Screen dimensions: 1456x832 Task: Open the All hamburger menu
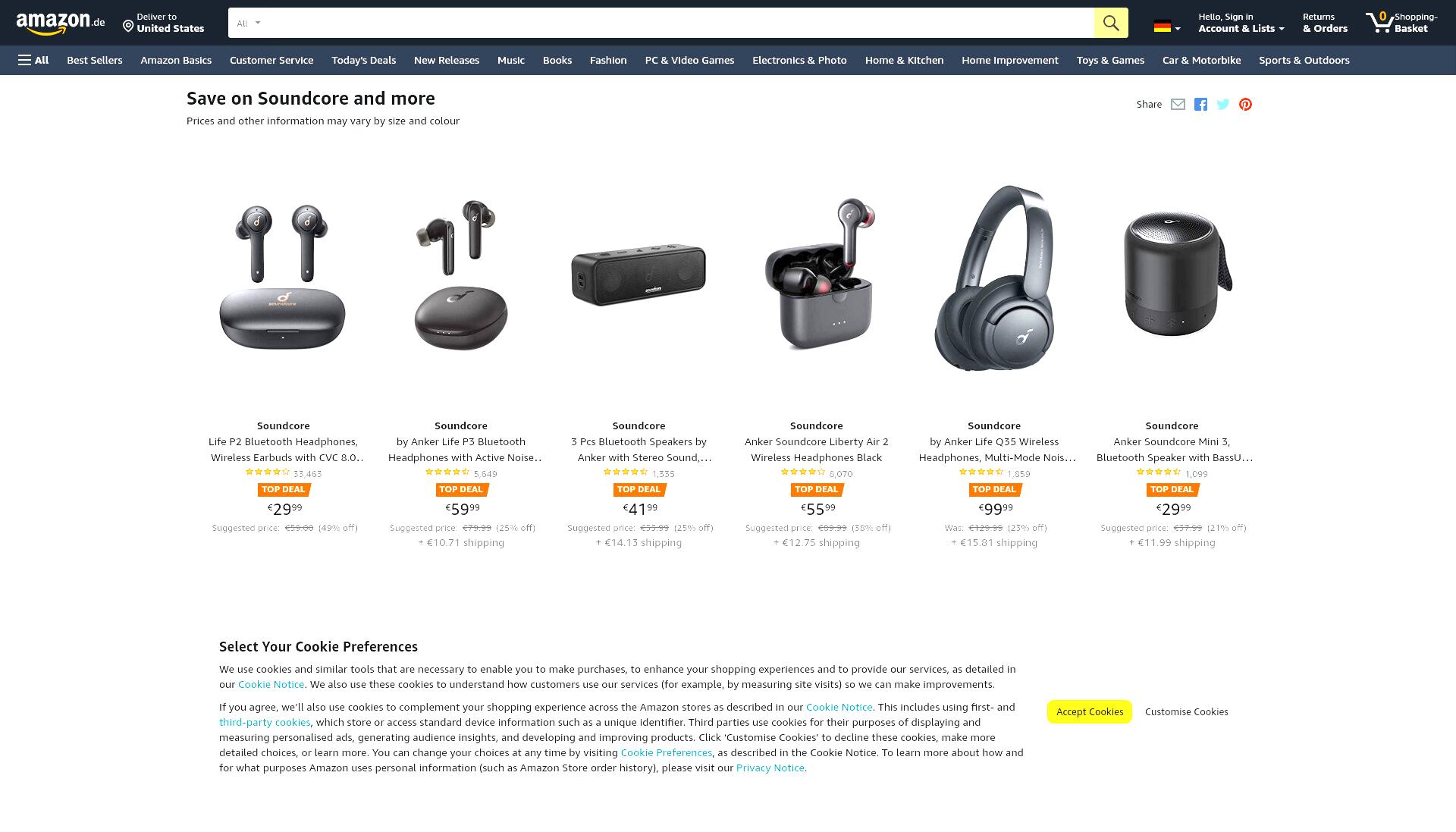pos(33,60)
